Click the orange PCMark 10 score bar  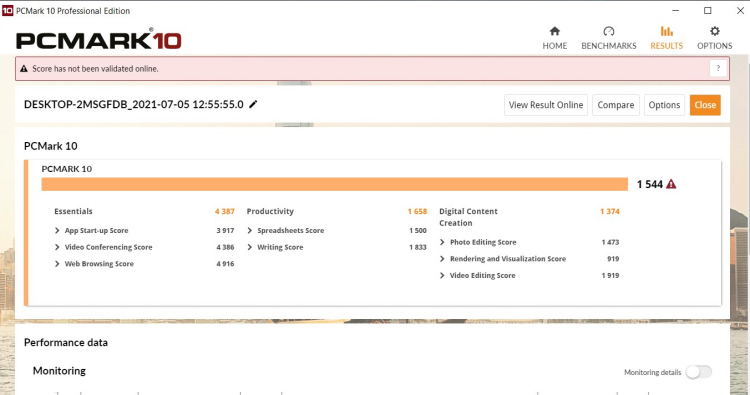point(334,184)
